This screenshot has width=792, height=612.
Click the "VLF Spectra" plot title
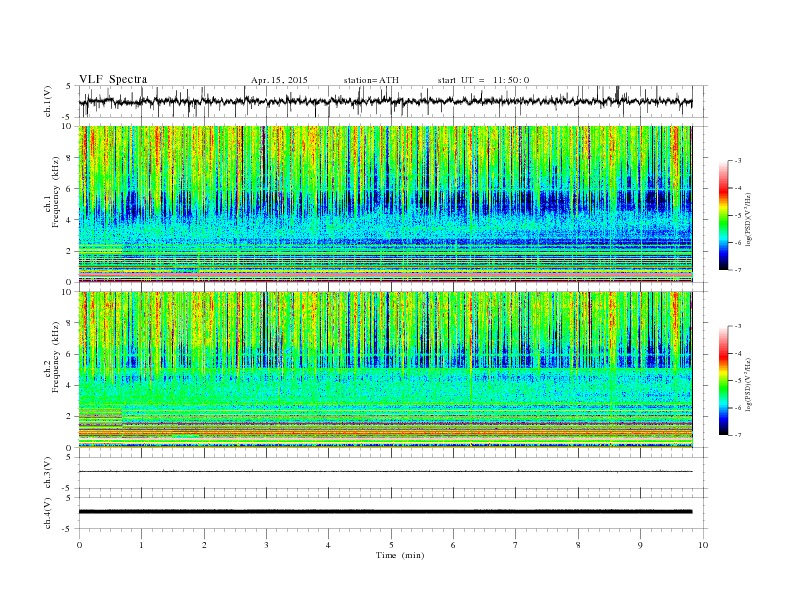[113, 79]
